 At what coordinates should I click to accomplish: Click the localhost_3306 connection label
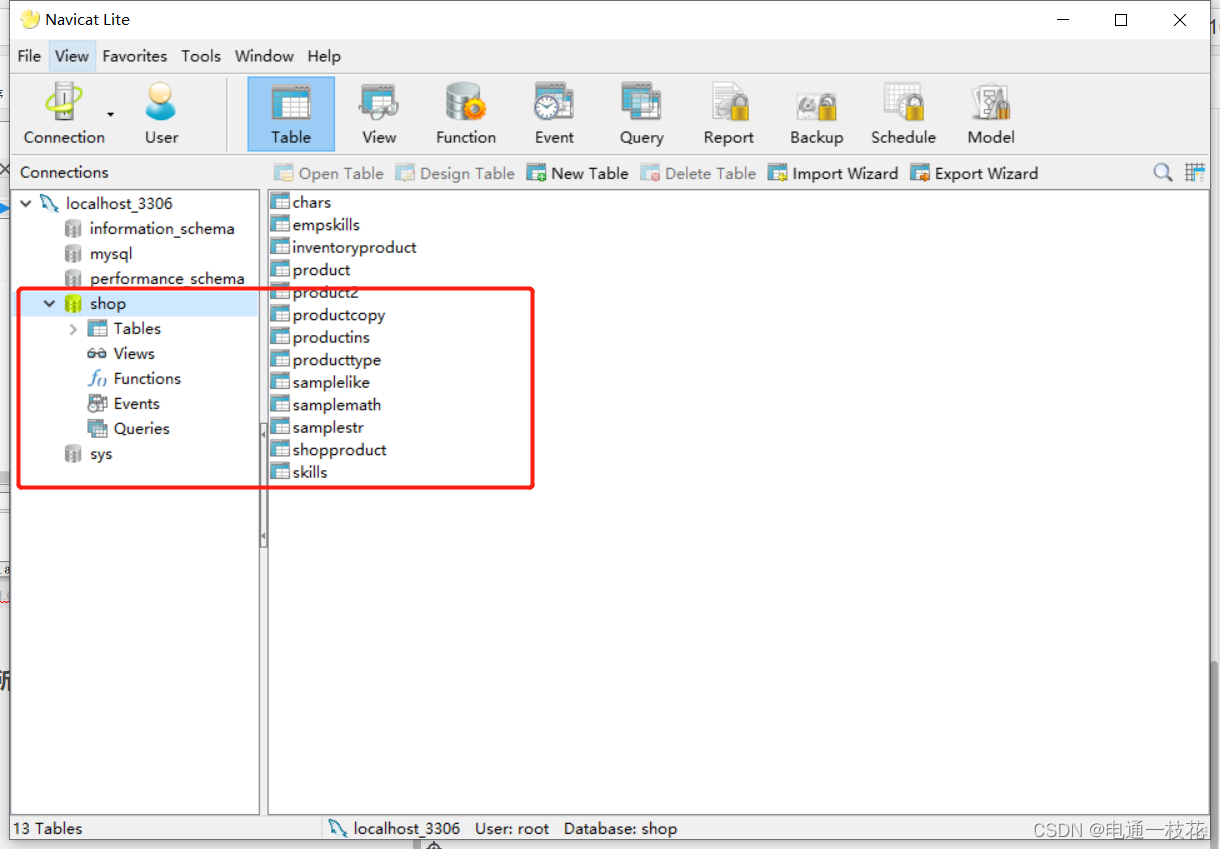click(119, 203)
